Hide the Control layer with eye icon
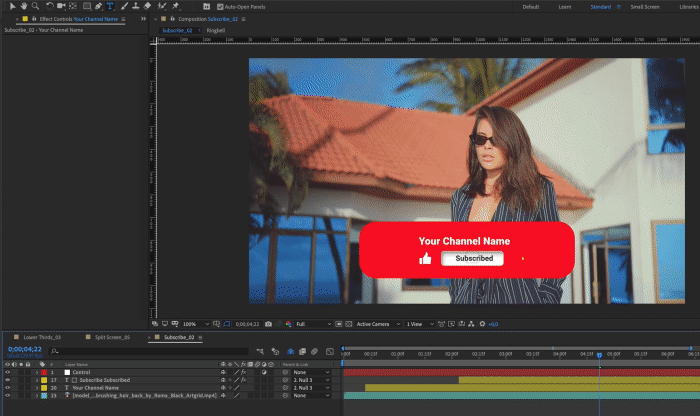Screen dimensions: 700x416 [7, 372]
